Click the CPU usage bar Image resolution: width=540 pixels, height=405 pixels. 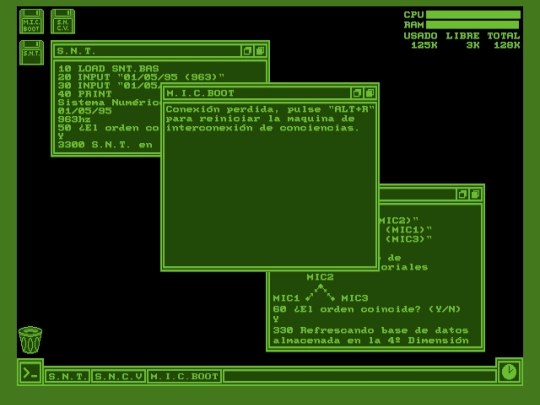point(473,14)
